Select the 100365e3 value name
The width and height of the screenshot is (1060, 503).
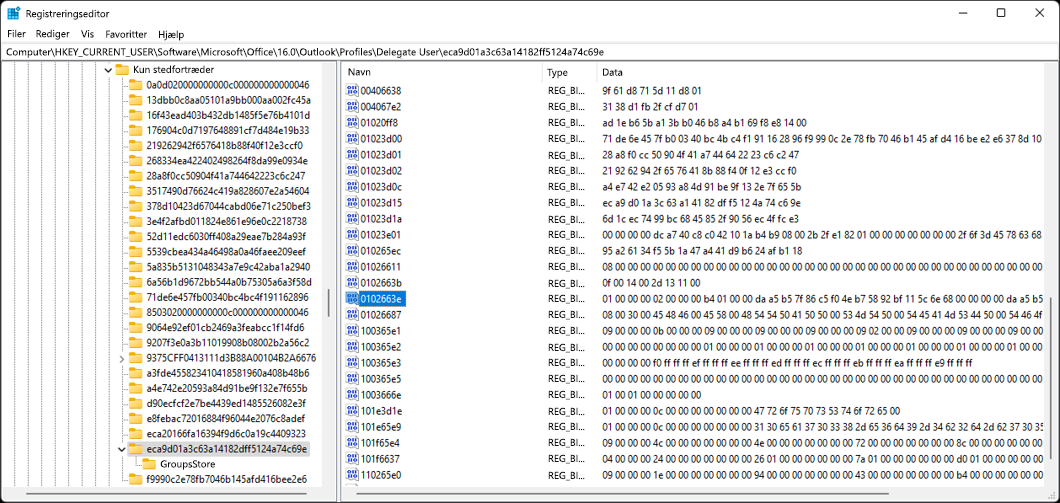(x=381, y=362)
